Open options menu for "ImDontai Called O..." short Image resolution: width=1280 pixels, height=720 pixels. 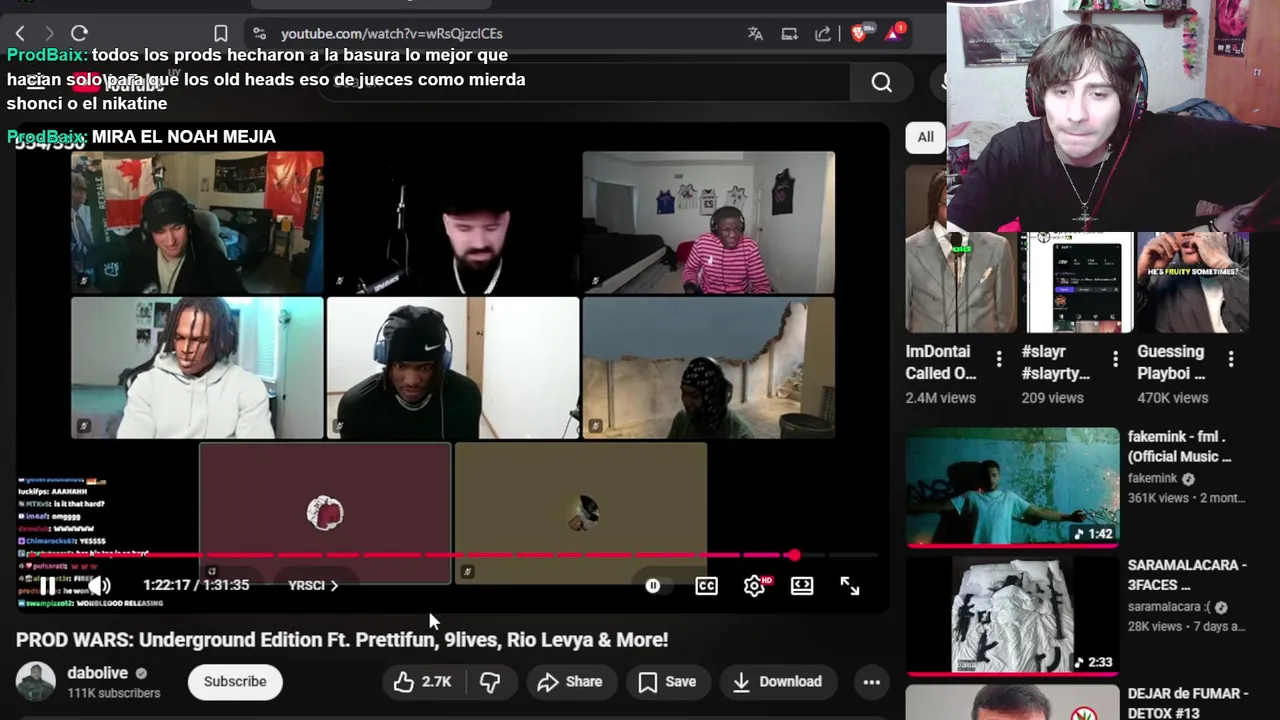coord(999,359)
